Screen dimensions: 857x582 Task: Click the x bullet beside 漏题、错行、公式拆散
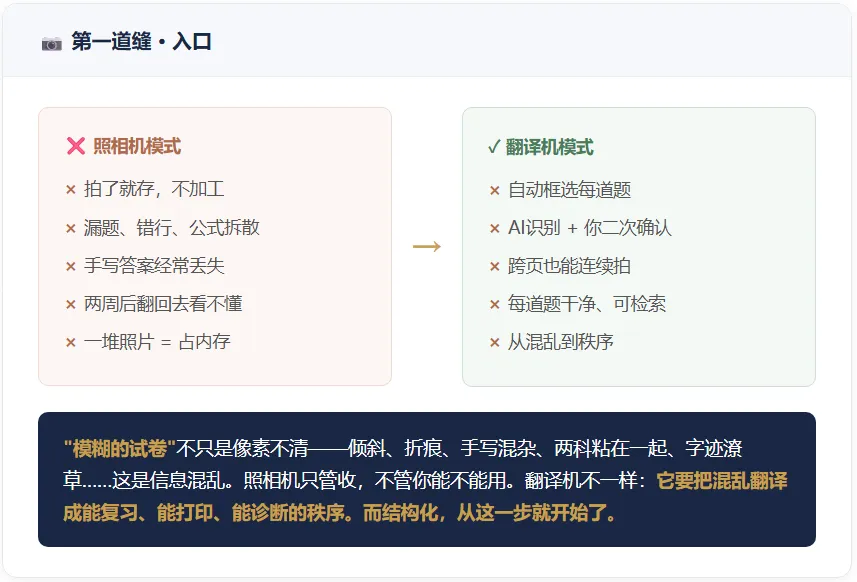tap(71, 228)
